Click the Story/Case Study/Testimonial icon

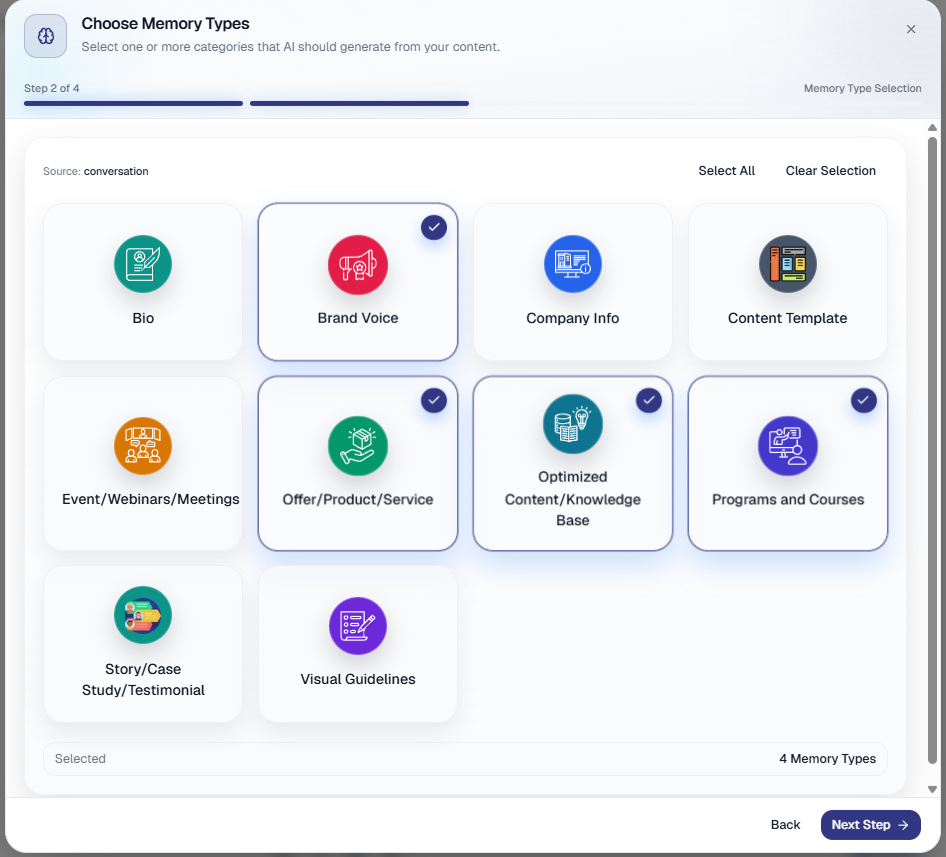[x=143, y=615]
